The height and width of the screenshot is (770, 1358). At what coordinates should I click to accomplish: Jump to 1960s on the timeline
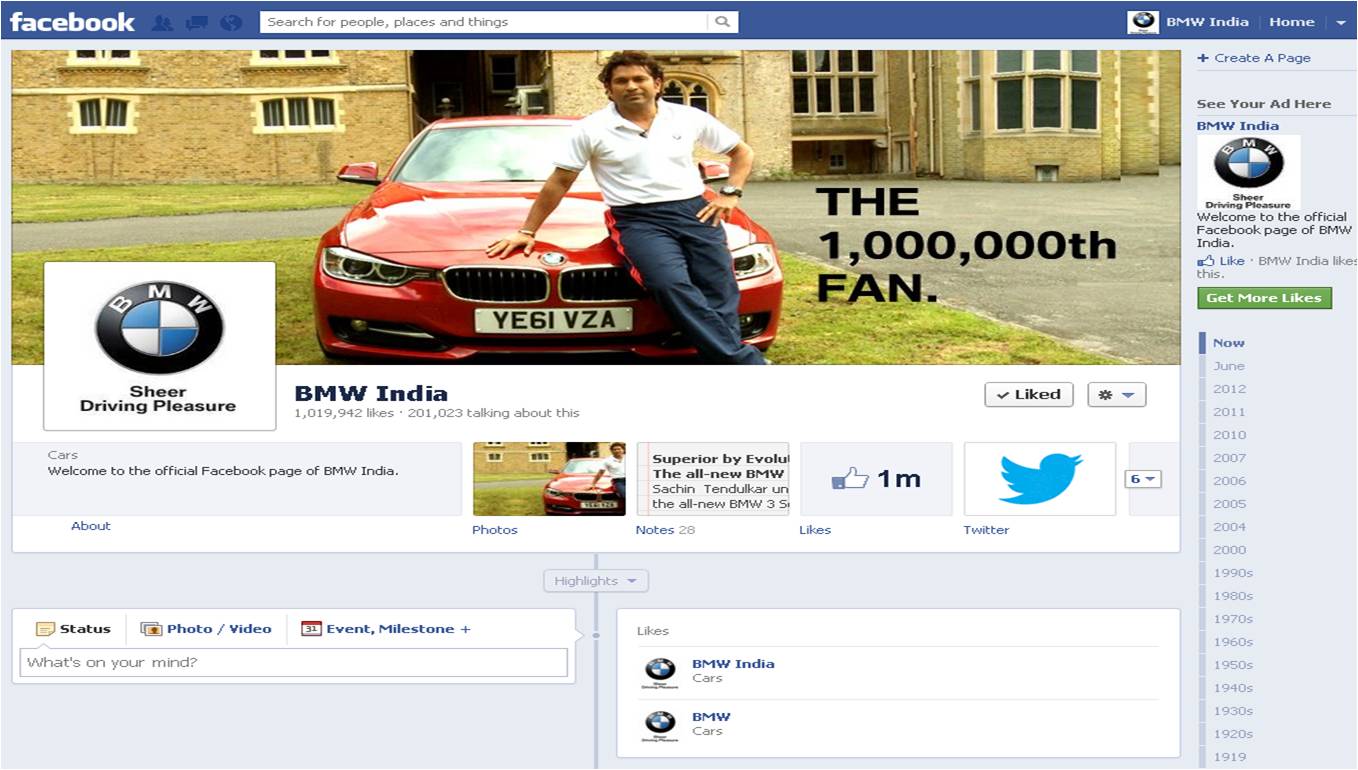tap(1233, 642)
